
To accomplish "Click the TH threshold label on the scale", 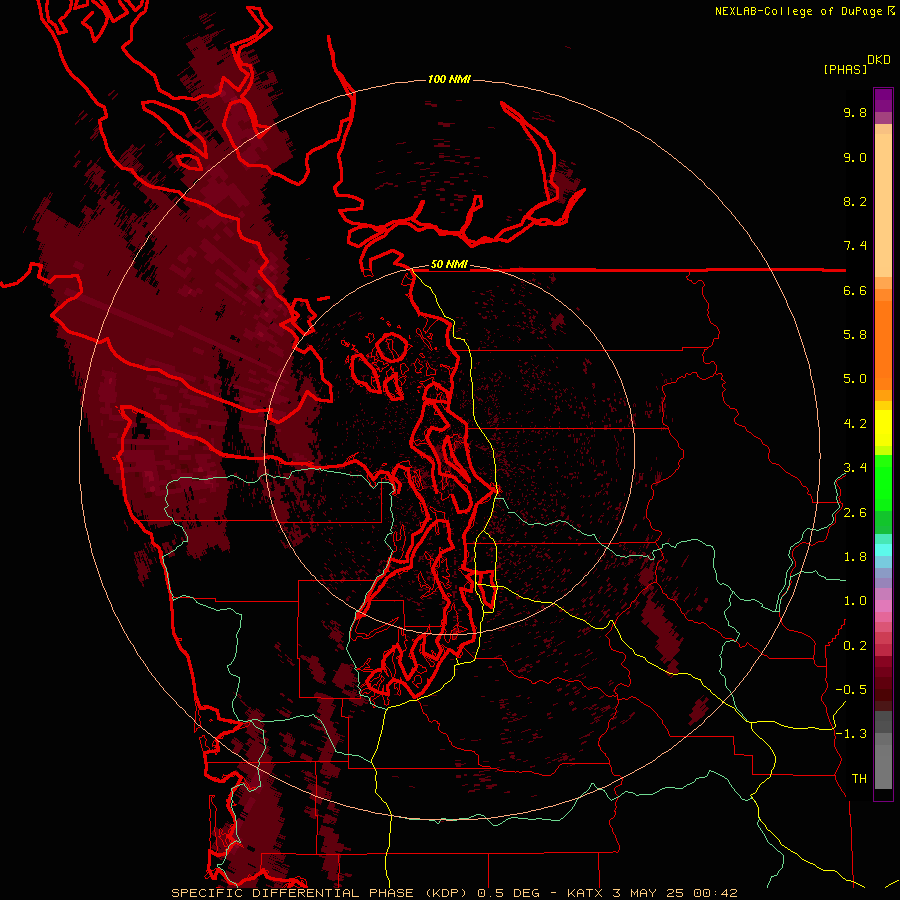I will pos(859,779).
